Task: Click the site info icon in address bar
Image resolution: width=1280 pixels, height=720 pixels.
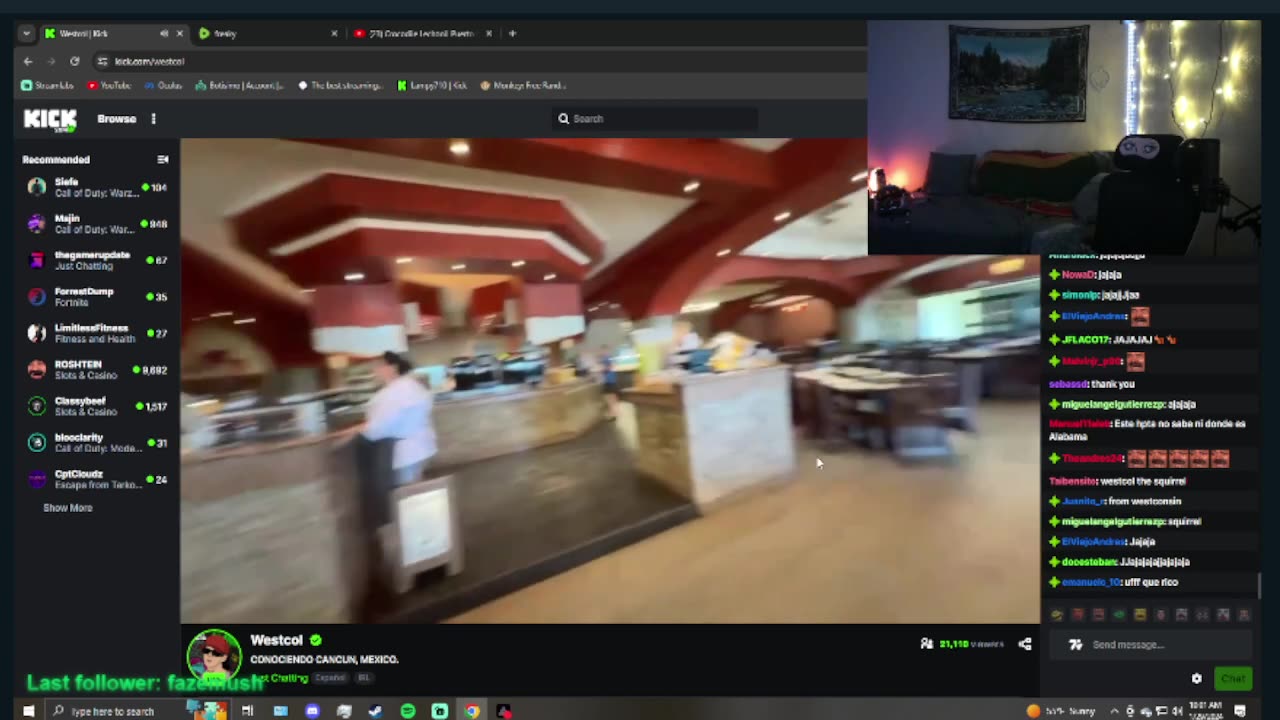Action: click(102, 61)
